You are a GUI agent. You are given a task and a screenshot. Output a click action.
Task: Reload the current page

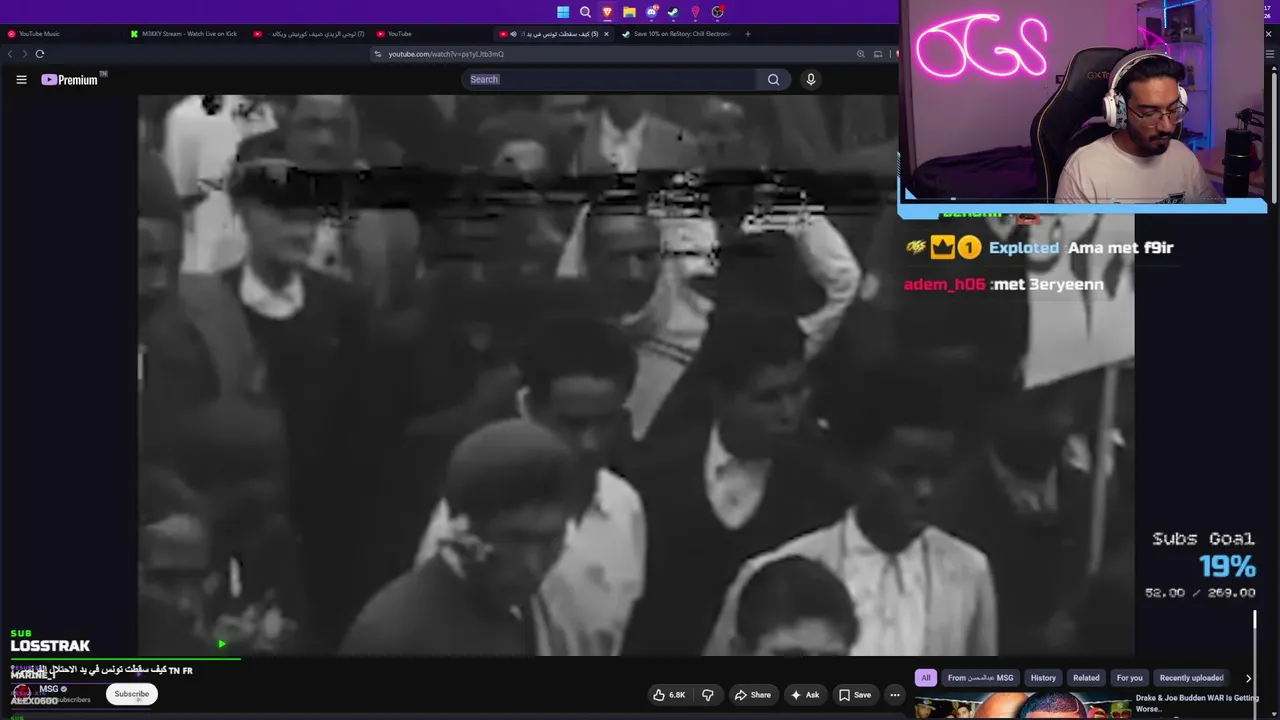pyautogui.click(x=40, y=54)
